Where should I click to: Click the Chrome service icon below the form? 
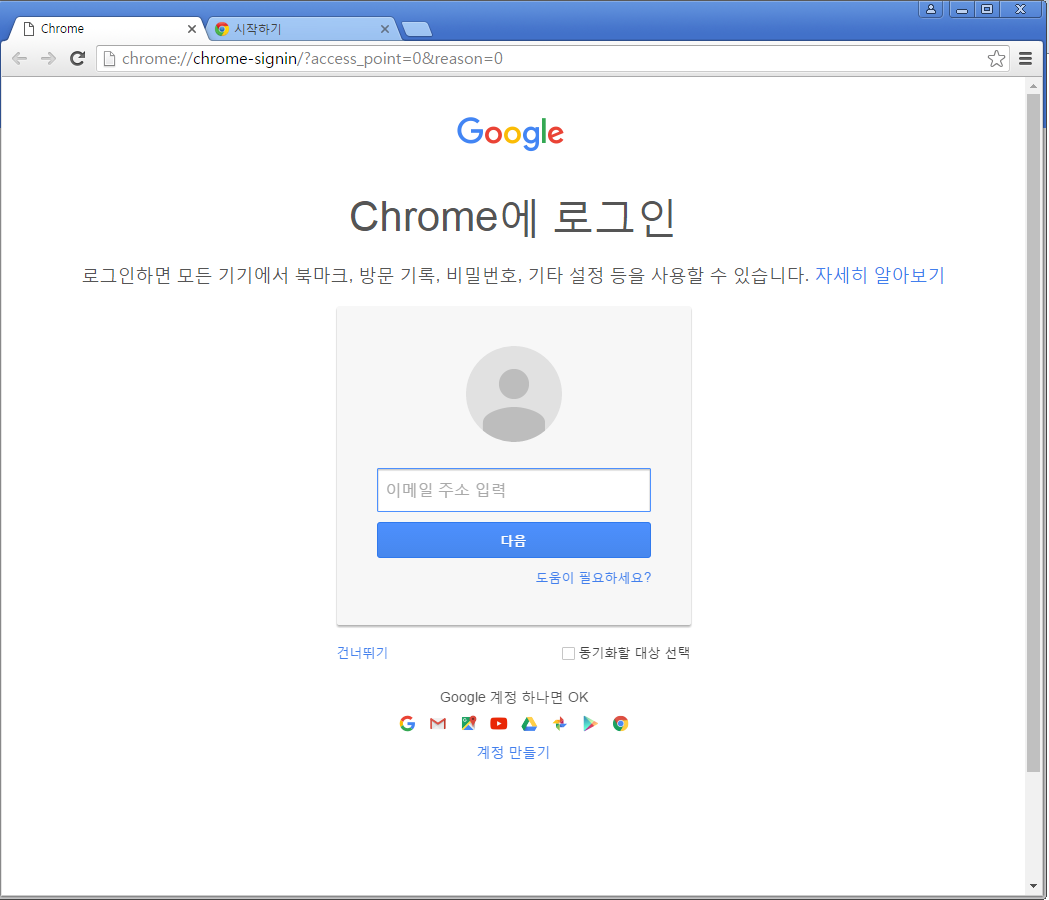pyautogui.click(x=620, y=723)
